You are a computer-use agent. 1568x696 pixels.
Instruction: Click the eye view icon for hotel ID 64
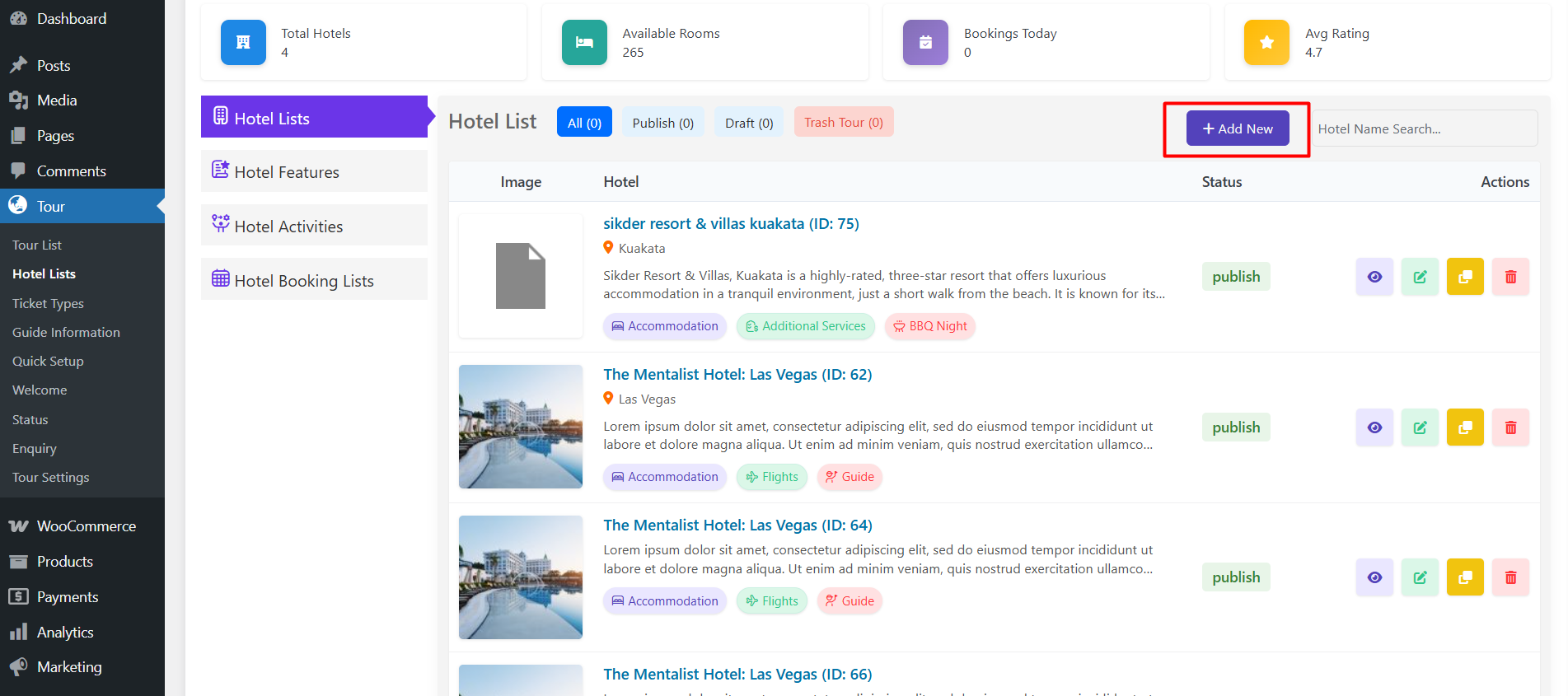tap(1374, 577)
